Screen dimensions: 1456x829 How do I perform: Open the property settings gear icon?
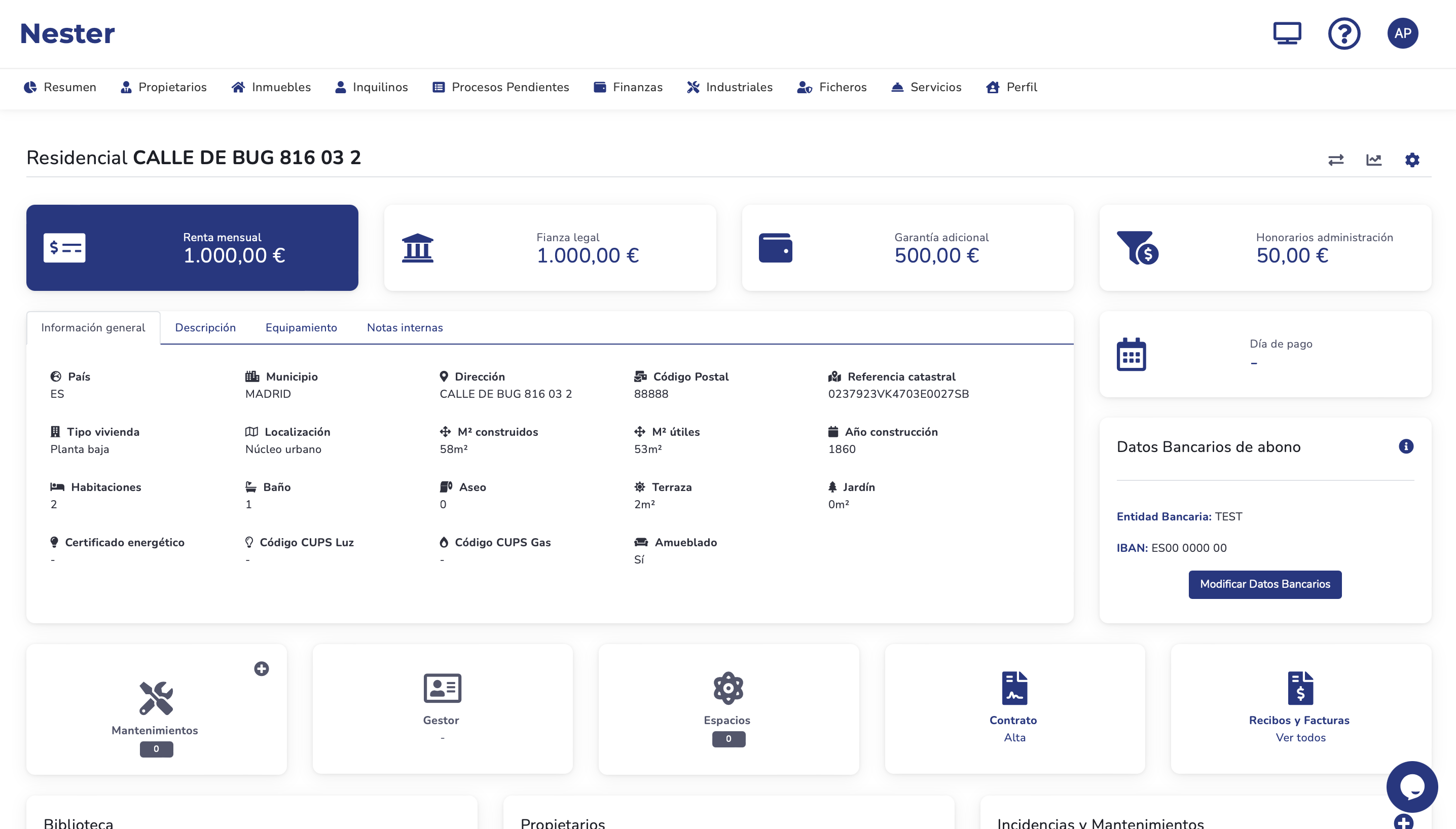coord(1411,160)
